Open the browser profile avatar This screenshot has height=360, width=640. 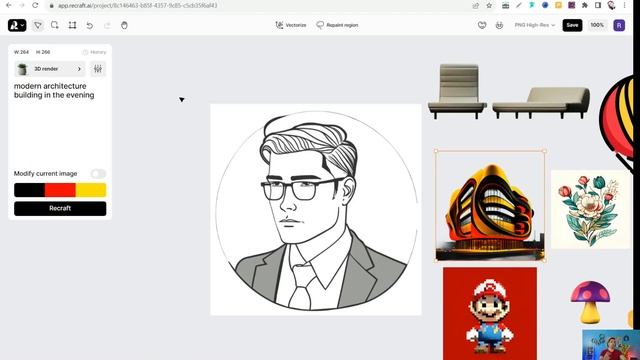[x=611, y=5]
